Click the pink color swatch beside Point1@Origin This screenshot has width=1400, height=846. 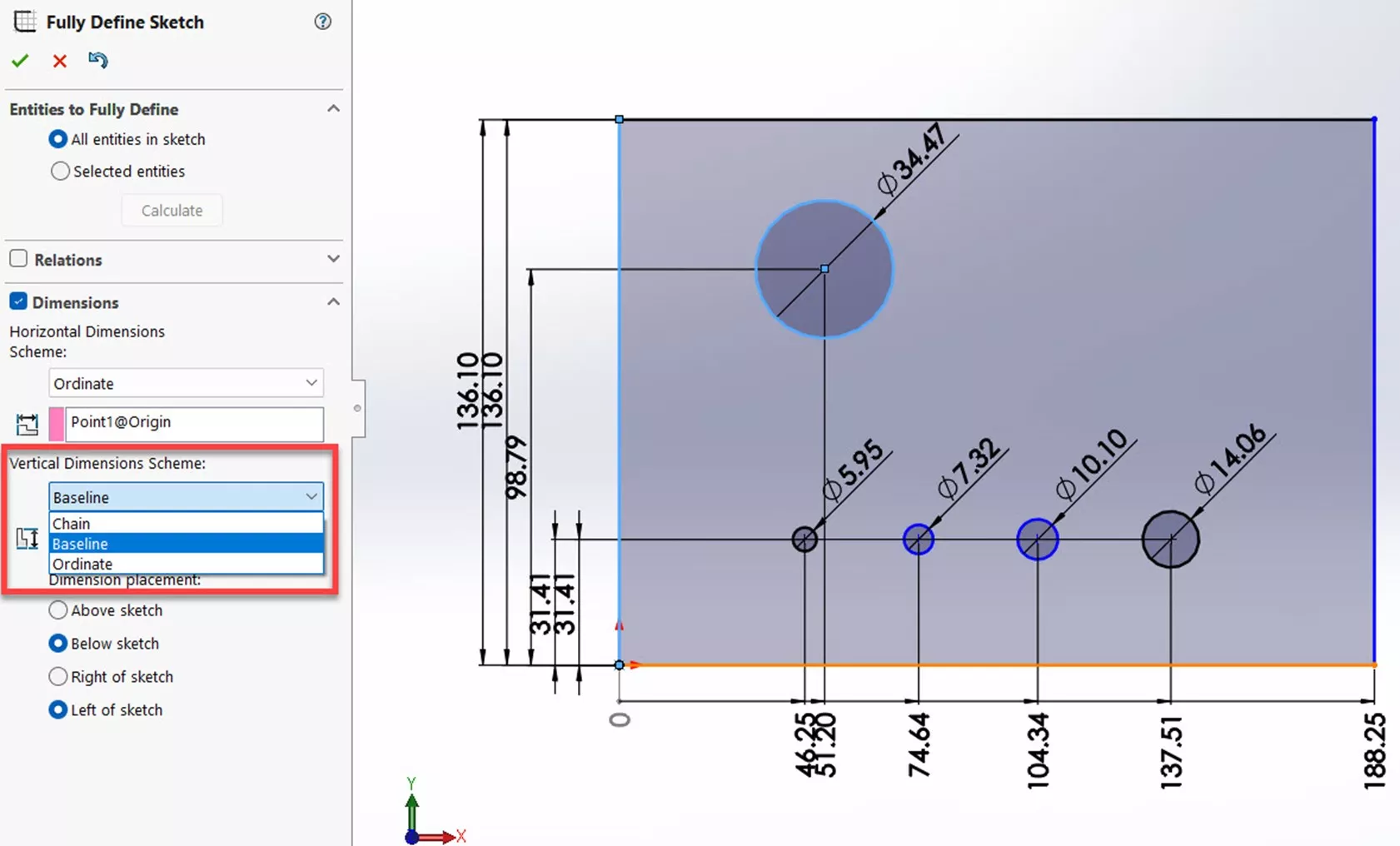click(x=57, y=424)
